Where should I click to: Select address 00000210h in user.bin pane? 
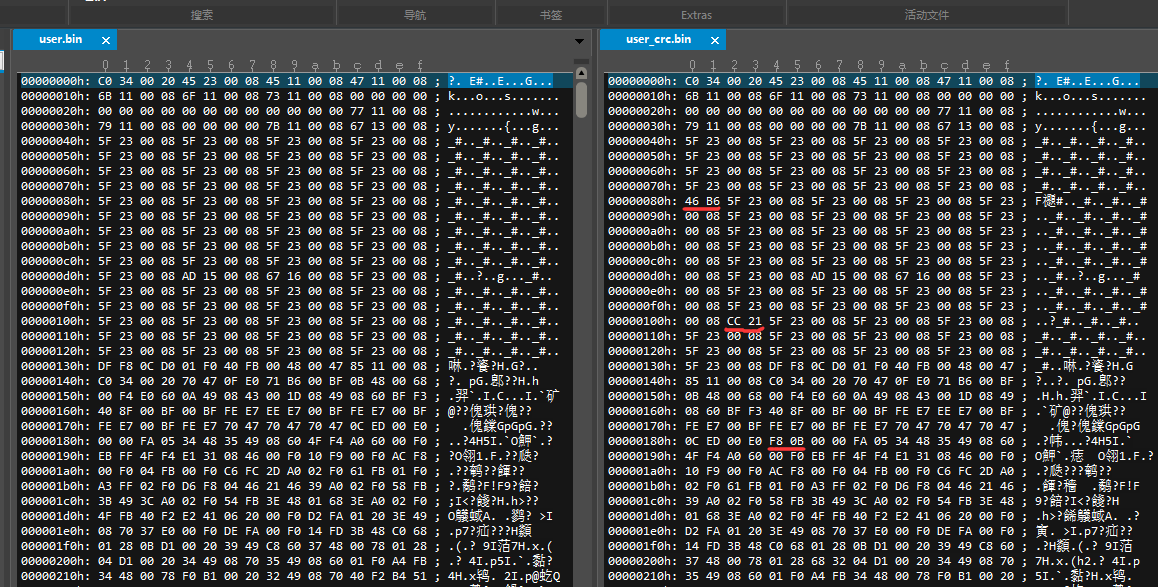click(x=56, y=575)
